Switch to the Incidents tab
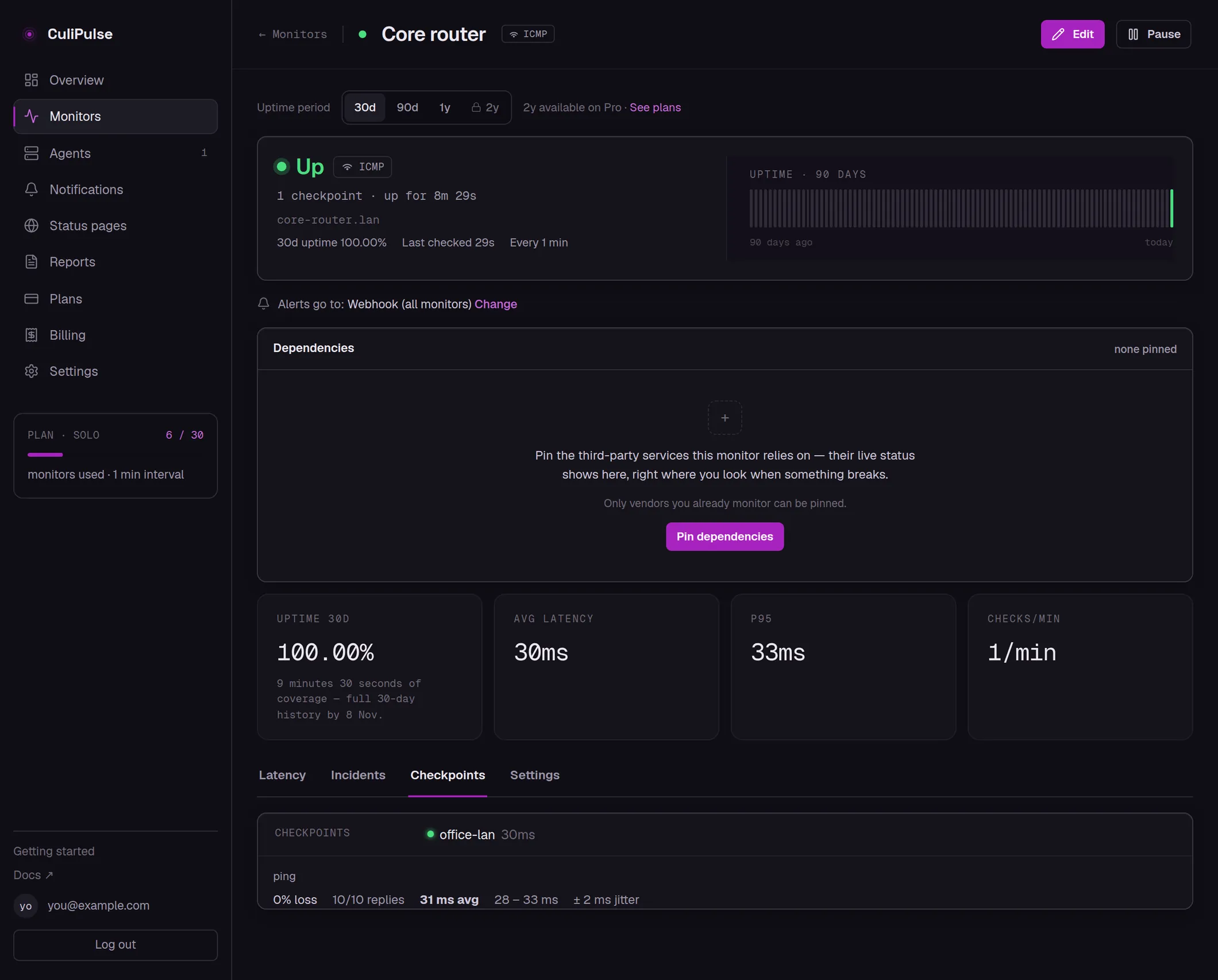Image resolution: width=1218 pixels, height=980 pixels. (358, 775)
